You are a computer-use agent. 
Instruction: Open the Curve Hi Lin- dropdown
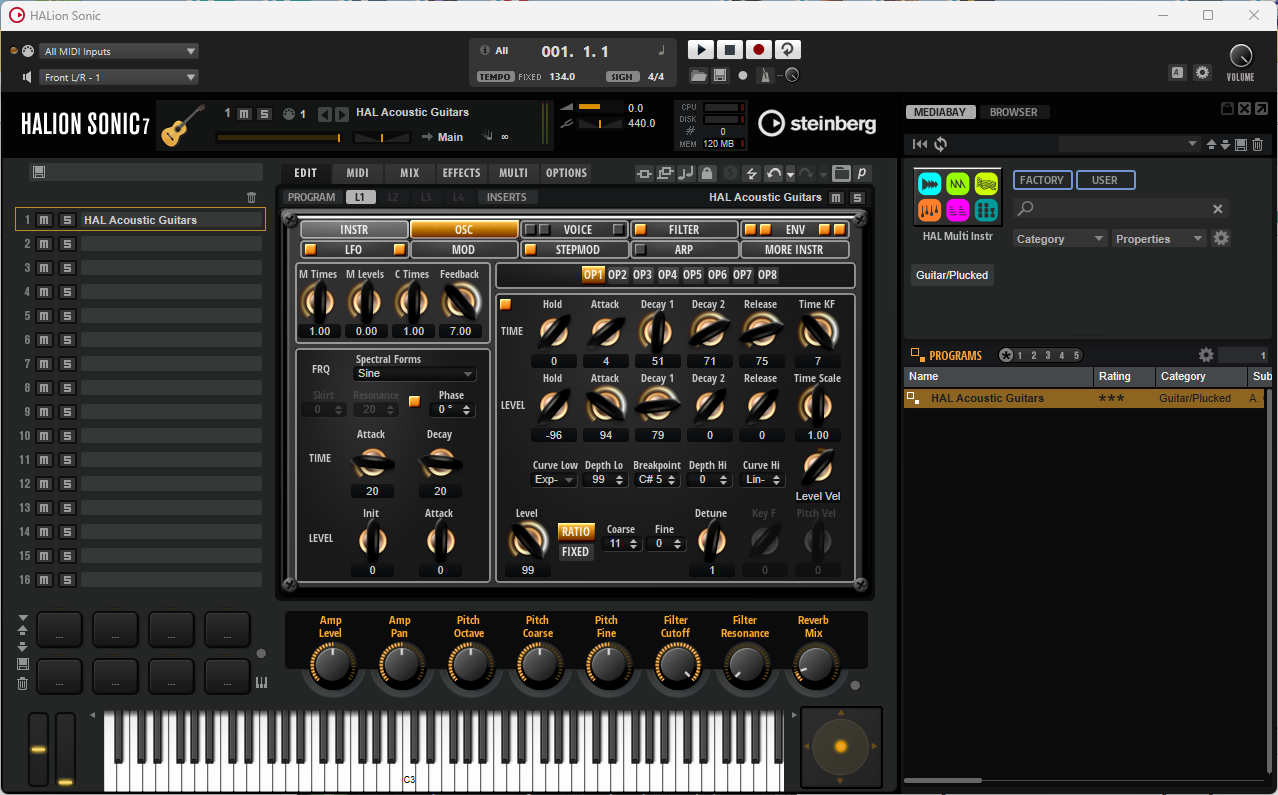[x=764, y=480]
